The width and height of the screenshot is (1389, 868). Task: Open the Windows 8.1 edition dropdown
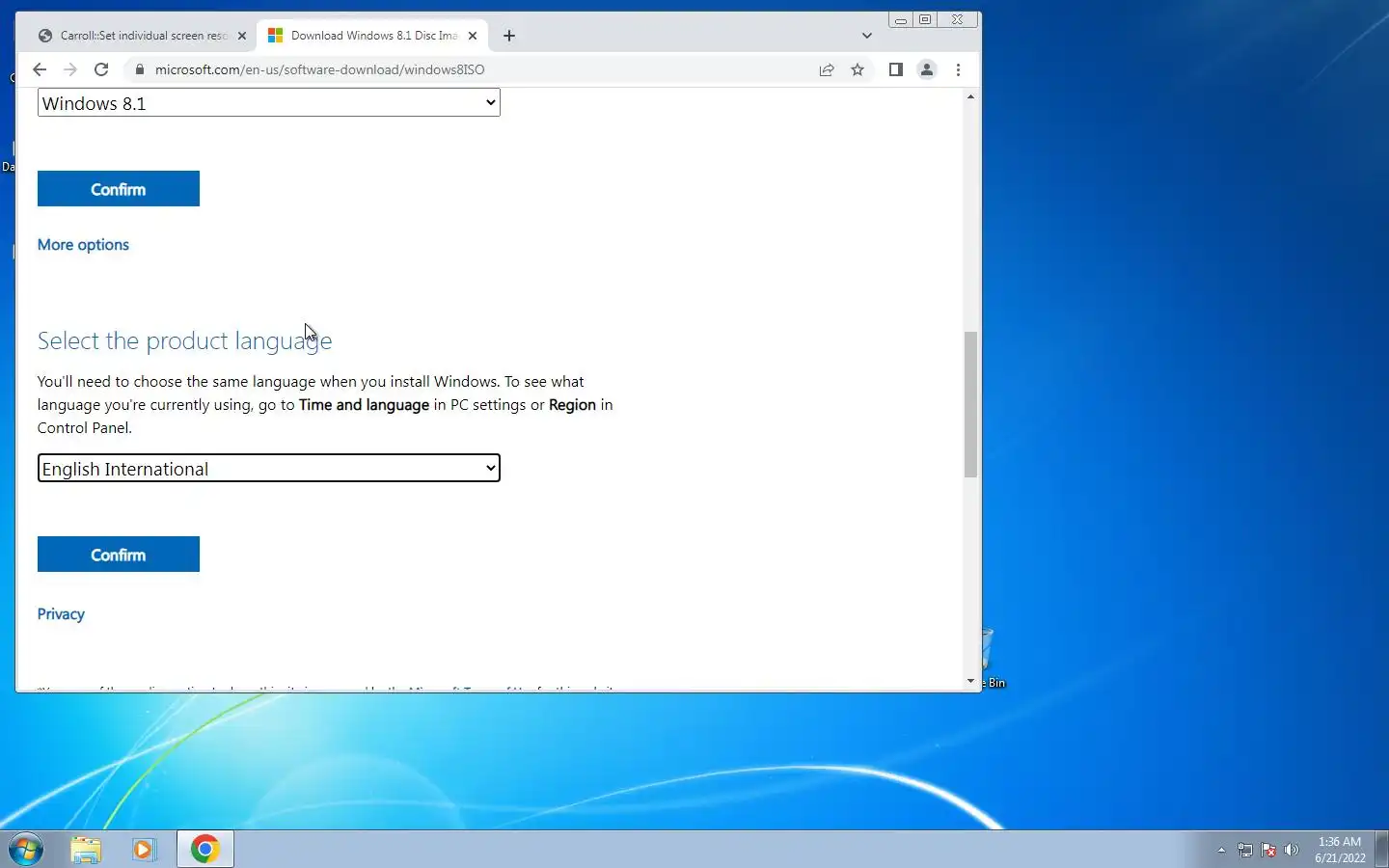point(268,102)
